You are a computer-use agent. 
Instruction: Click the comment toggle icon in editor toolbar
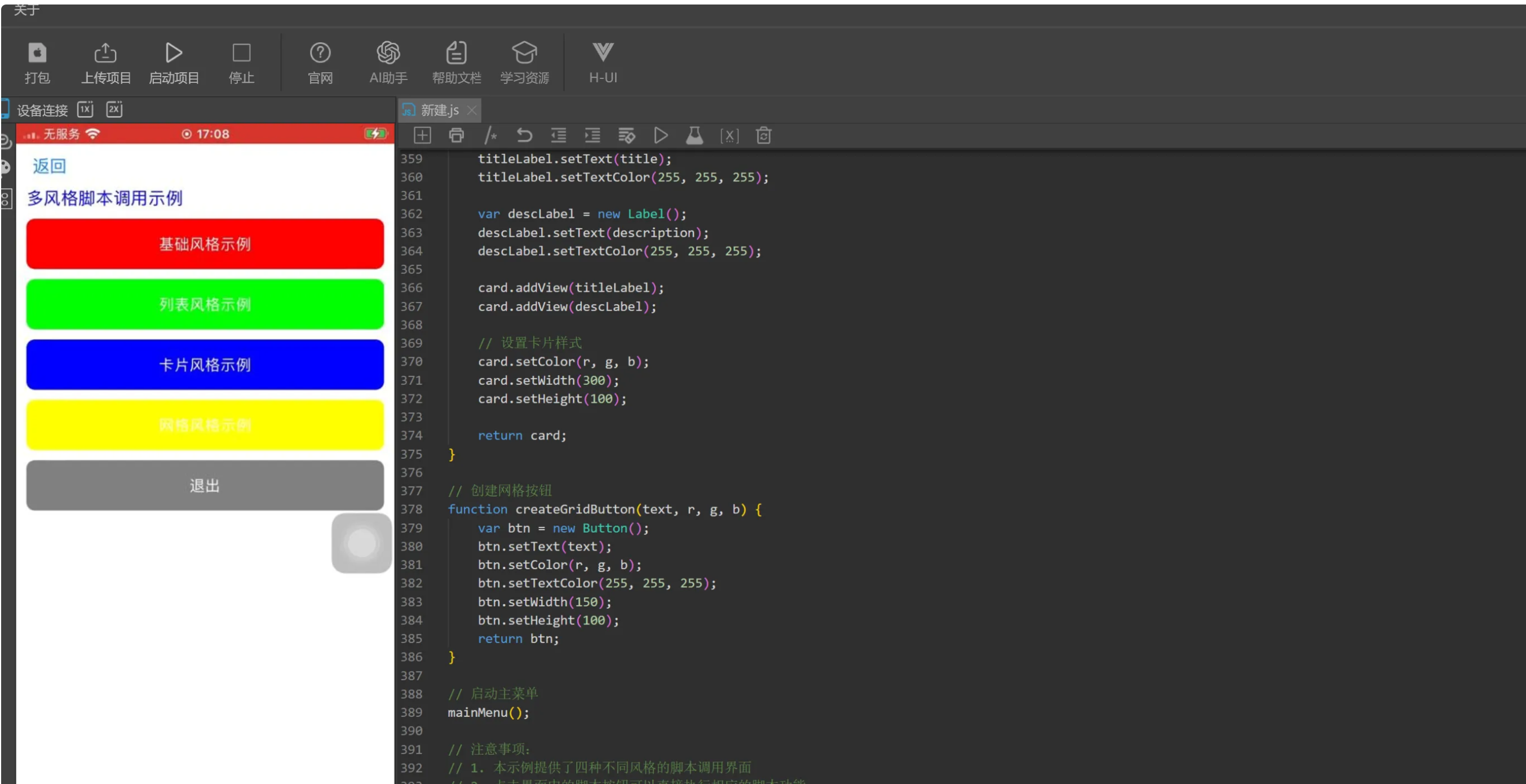pyautogui.click(x=490, y=136)
